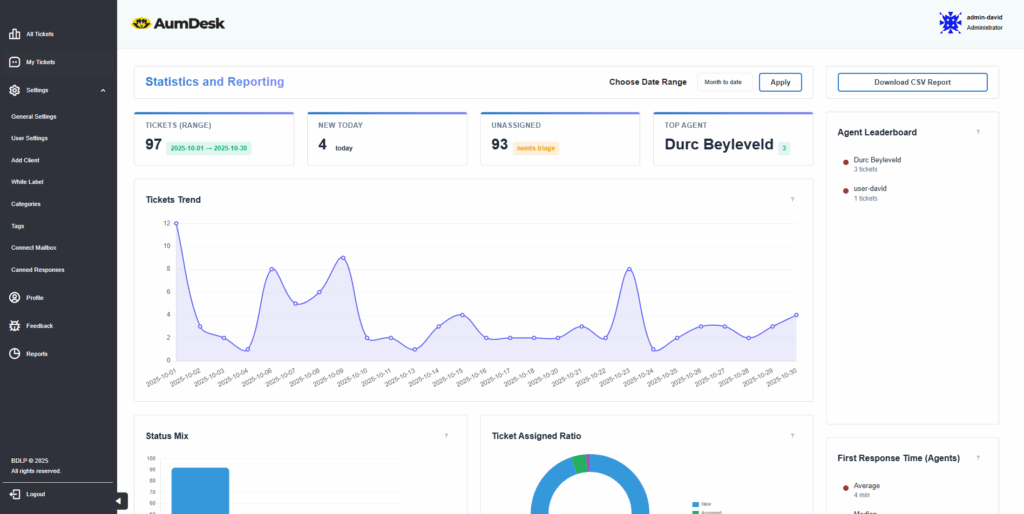Click the 2025-10-09 peak data point
The width and height of the screenshot is (1024, 514).
click(x=343, y=257)
